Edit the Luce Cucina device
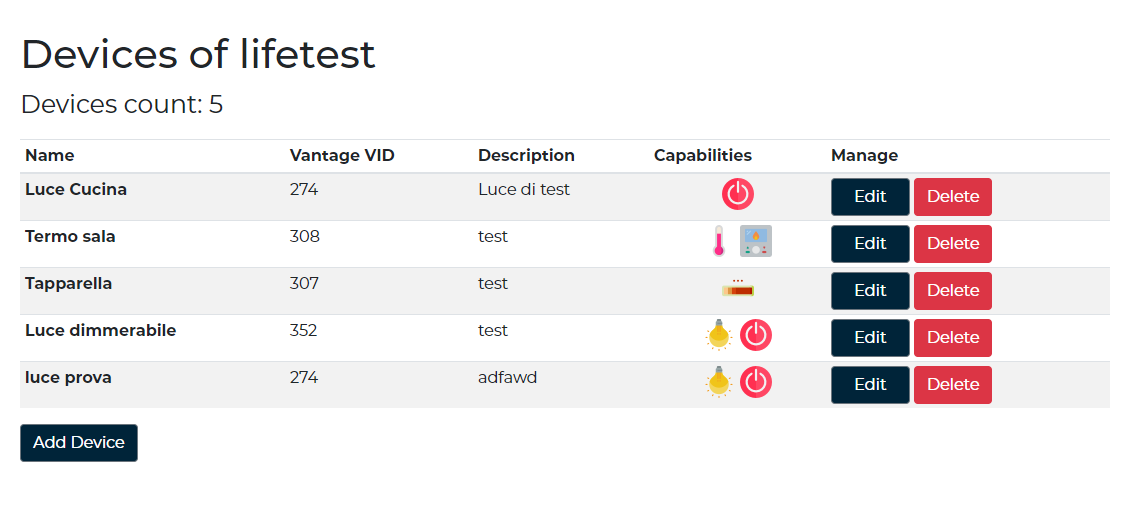The image size is (1131, 522). (x=870, y=197)
